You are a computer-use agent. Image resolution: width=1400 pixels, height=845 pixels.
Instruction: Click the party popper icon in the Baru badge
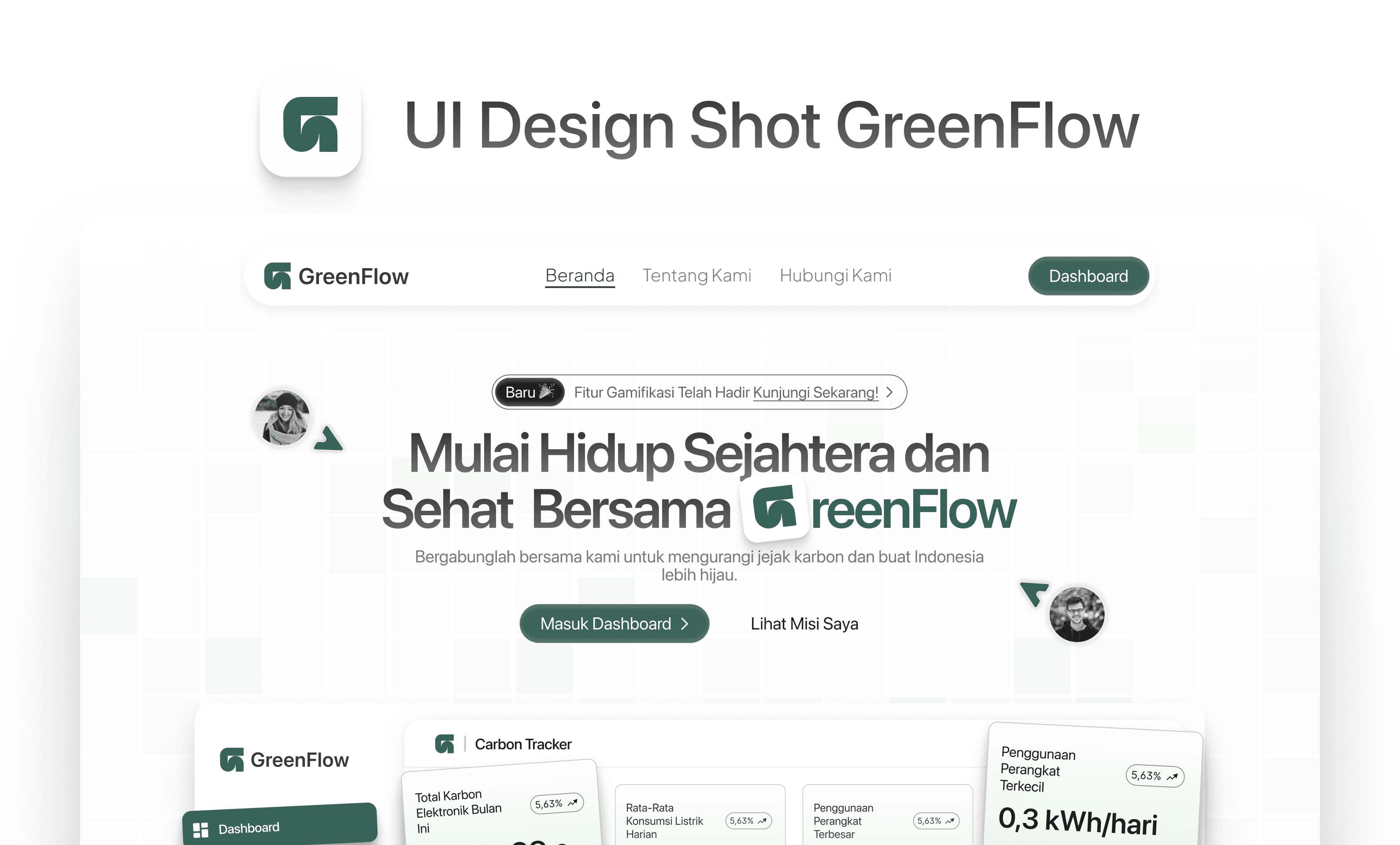coord(547,391)
